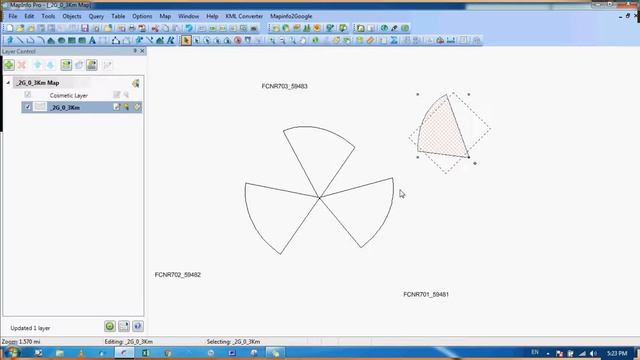Click the Move Layer Up arrow
The height and width of the screenshot is (360, 640).
pyautogui.click(x=38, y=65)
